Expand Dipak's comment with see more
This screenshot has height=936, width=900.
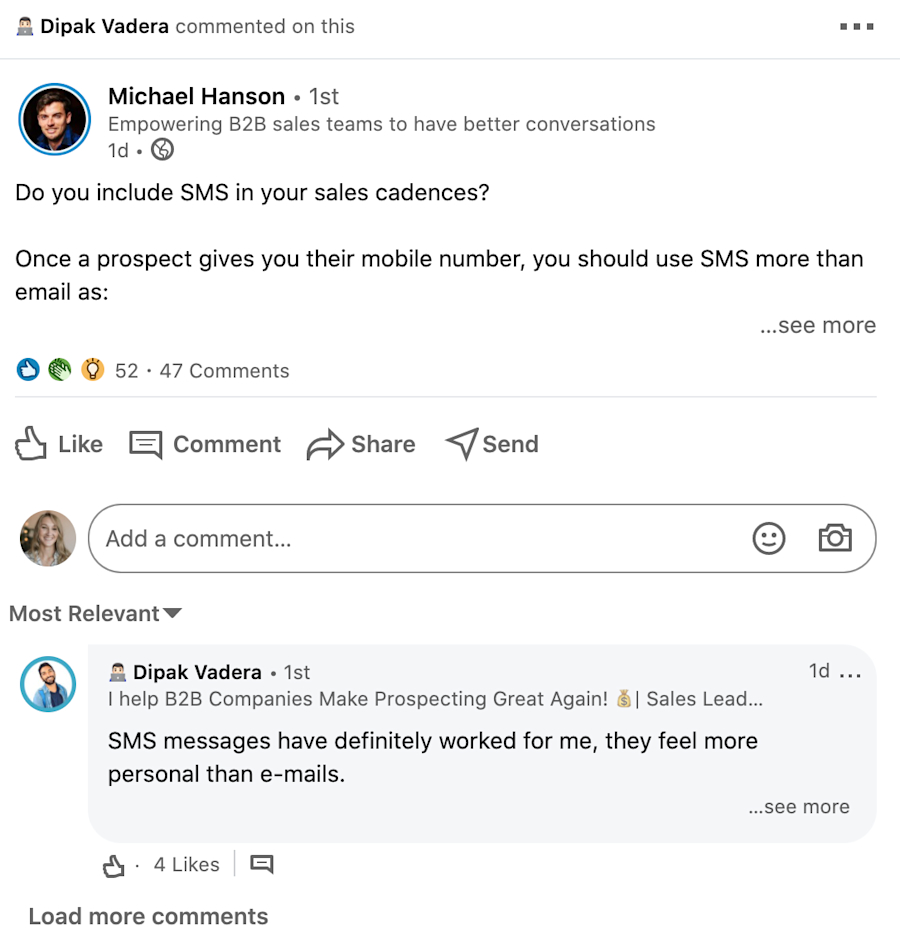pos(798,806)
